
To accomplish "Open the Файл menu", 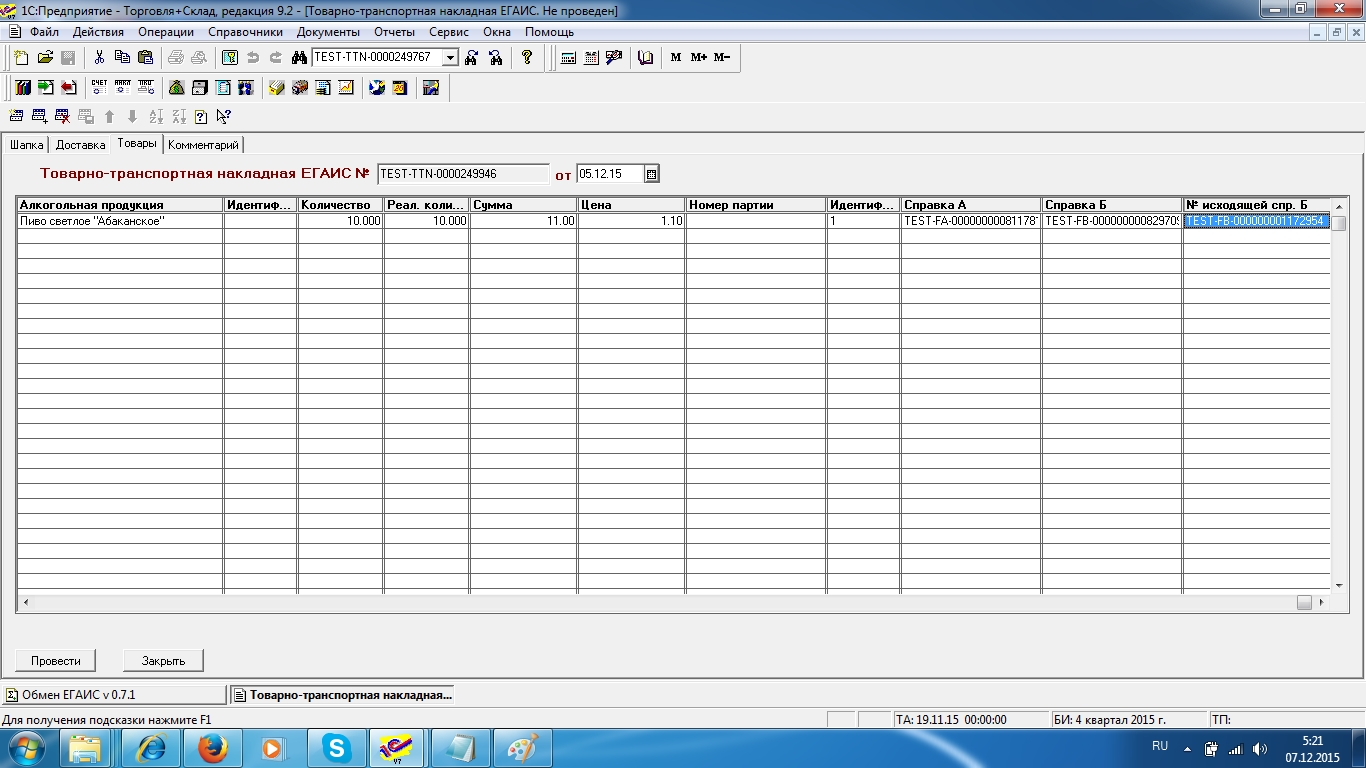I will tap(44, 32).
